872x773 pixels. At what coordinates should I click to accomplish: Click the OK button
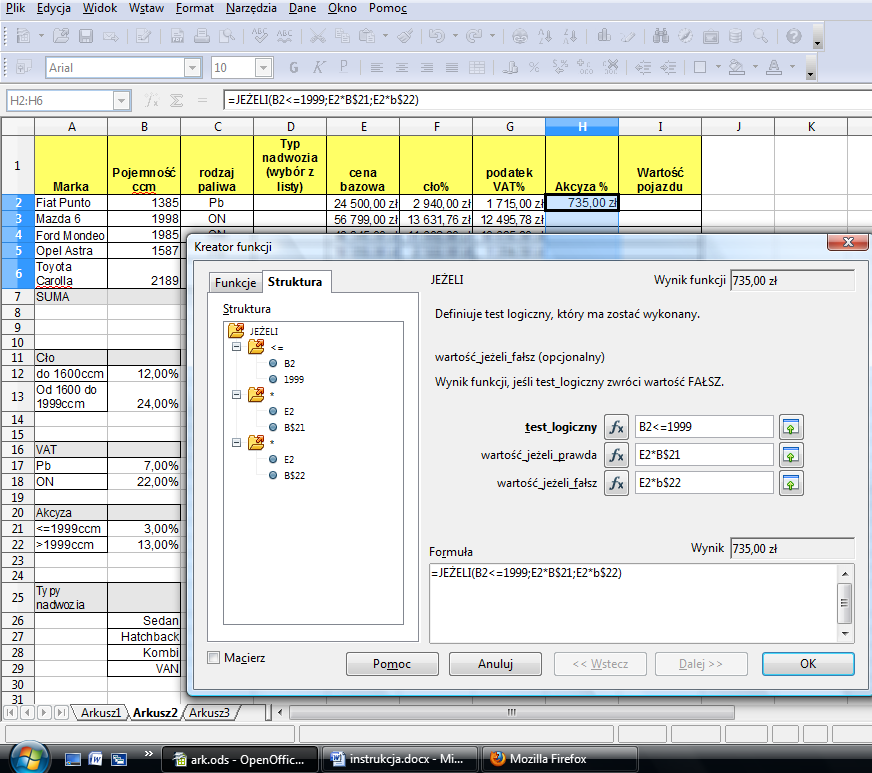808,664
